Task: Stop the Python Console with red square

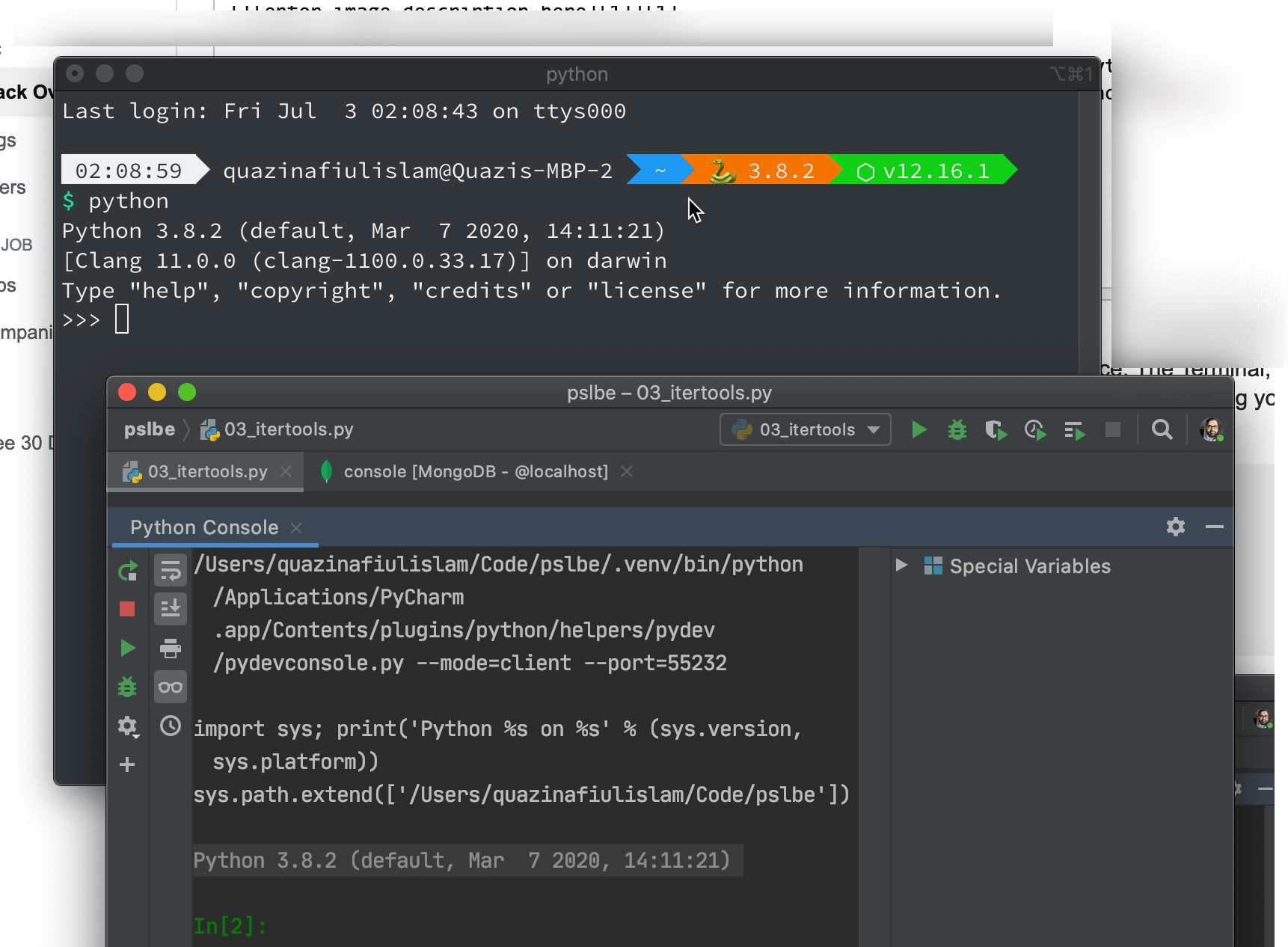Action: [x=127, y=609]
